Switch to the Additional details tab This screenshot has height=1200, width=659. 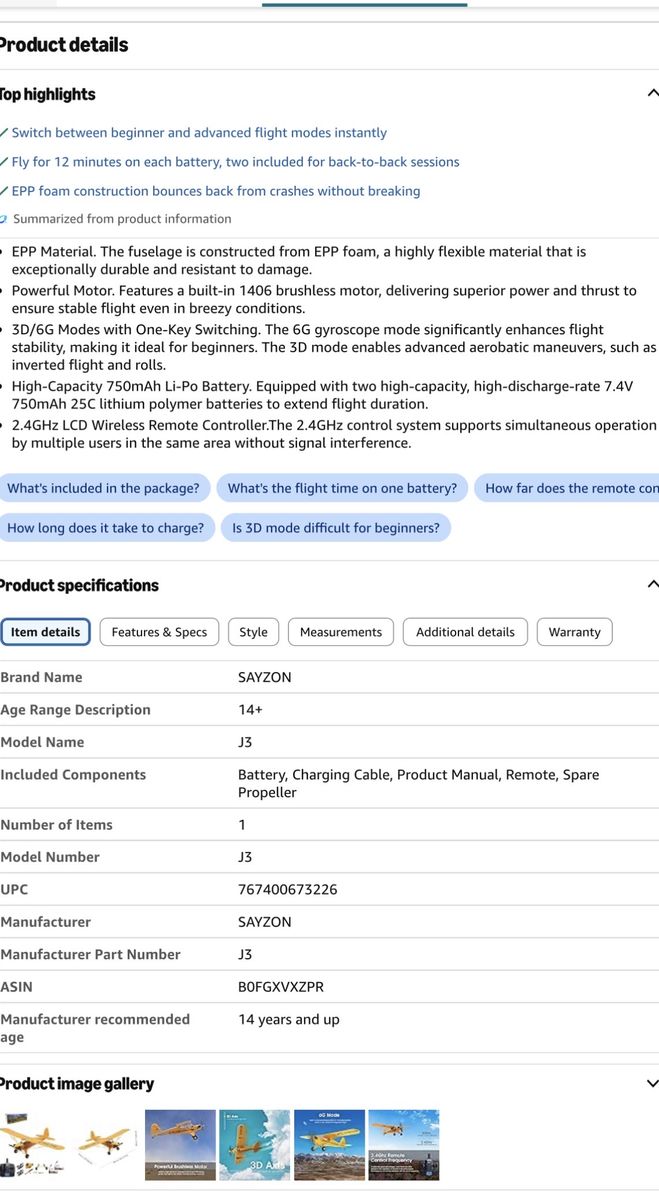[465, 632]
